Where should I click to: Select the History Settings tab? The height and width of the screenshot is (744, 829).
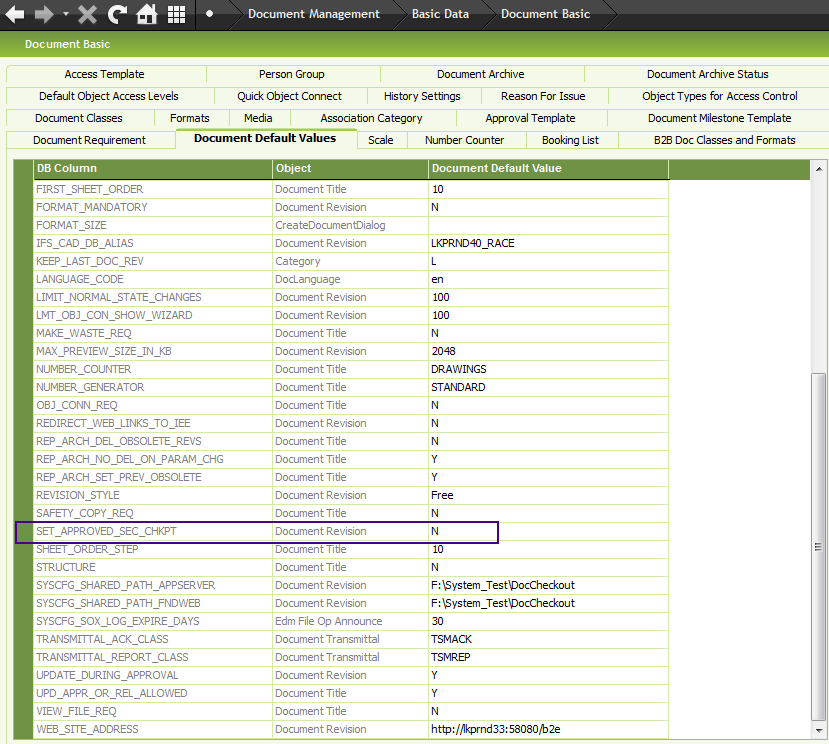[422, 96]
